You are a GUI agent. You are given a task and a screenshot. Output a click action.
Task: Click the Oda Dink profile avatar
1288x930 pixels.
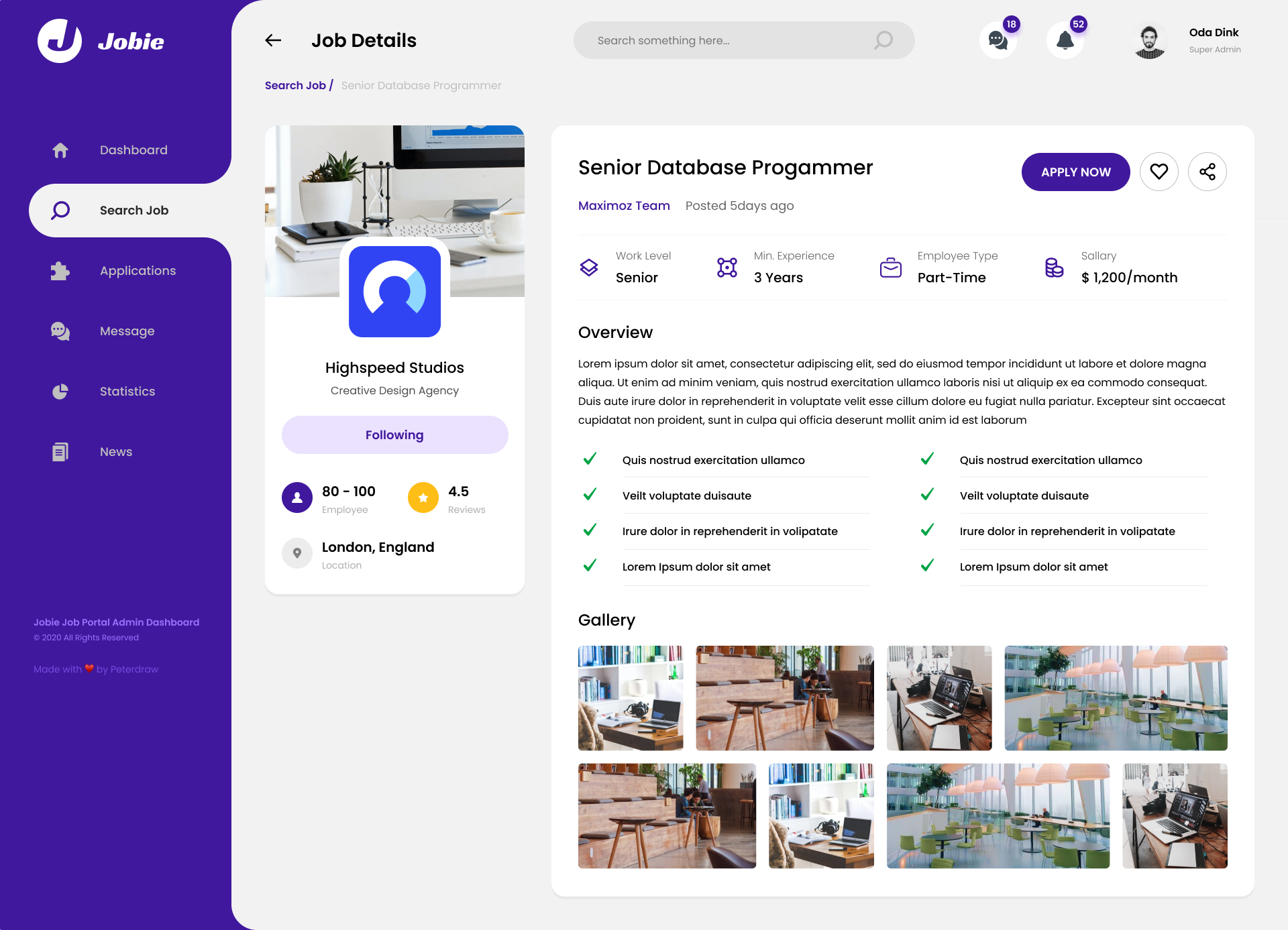click(1150, 41)
